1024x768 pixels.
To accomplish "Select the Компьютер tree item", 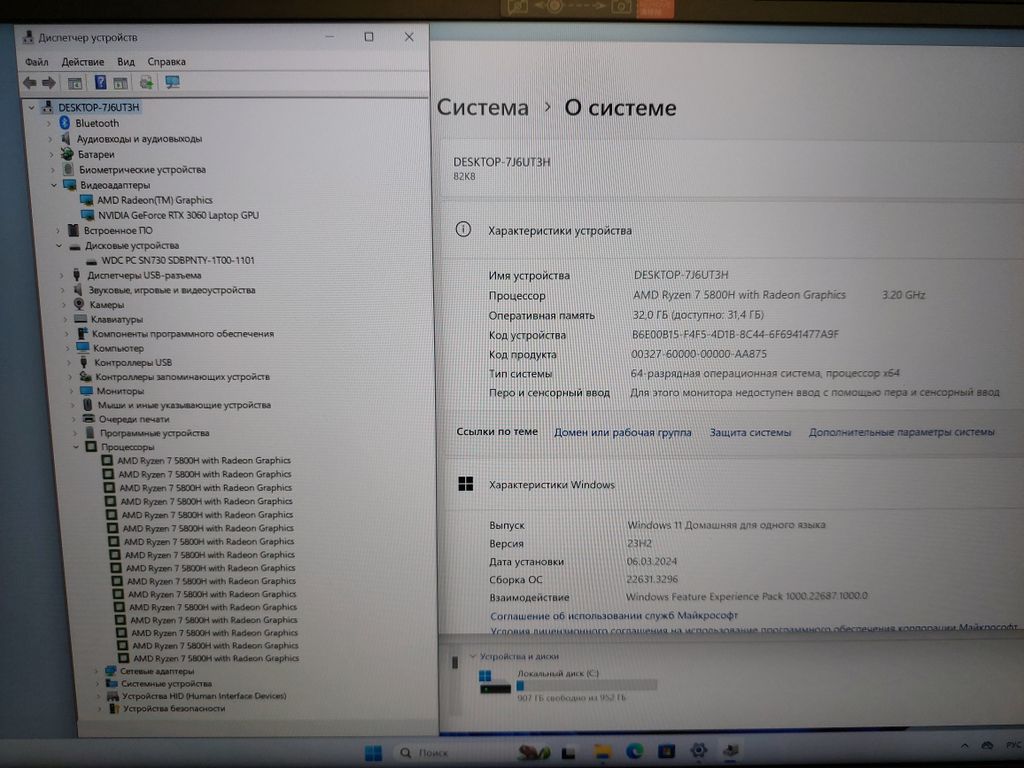I will (118, 348).
